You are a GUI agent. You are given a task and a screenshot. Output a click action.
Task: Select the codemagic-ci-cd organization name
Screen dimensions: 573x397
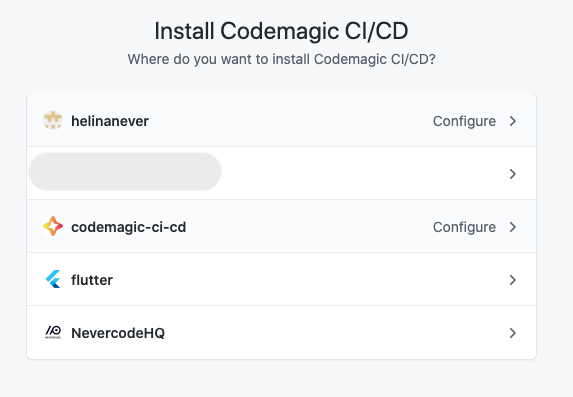(129, 227)
